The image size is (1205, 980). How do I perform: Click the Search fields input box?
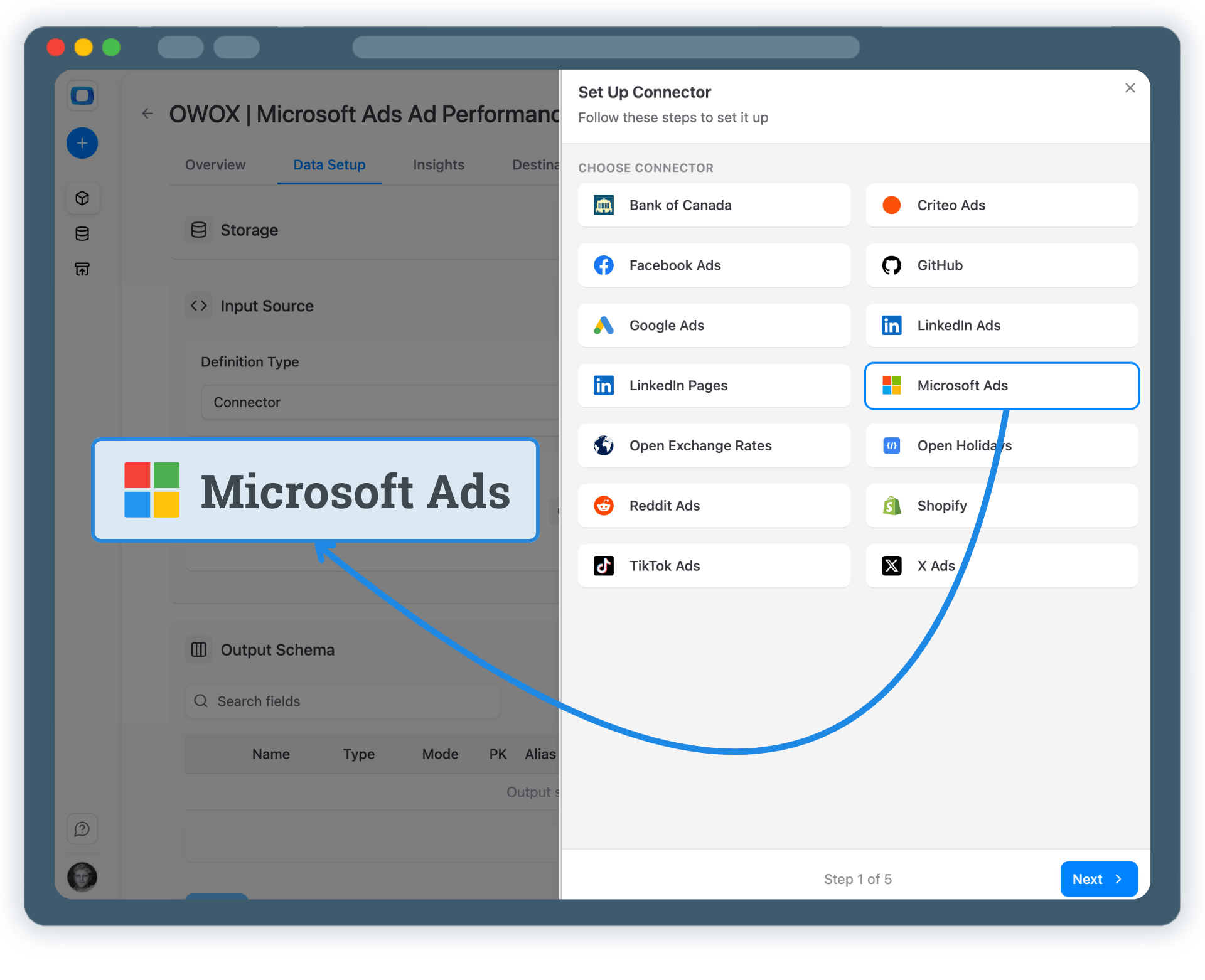tap(342, 701)
